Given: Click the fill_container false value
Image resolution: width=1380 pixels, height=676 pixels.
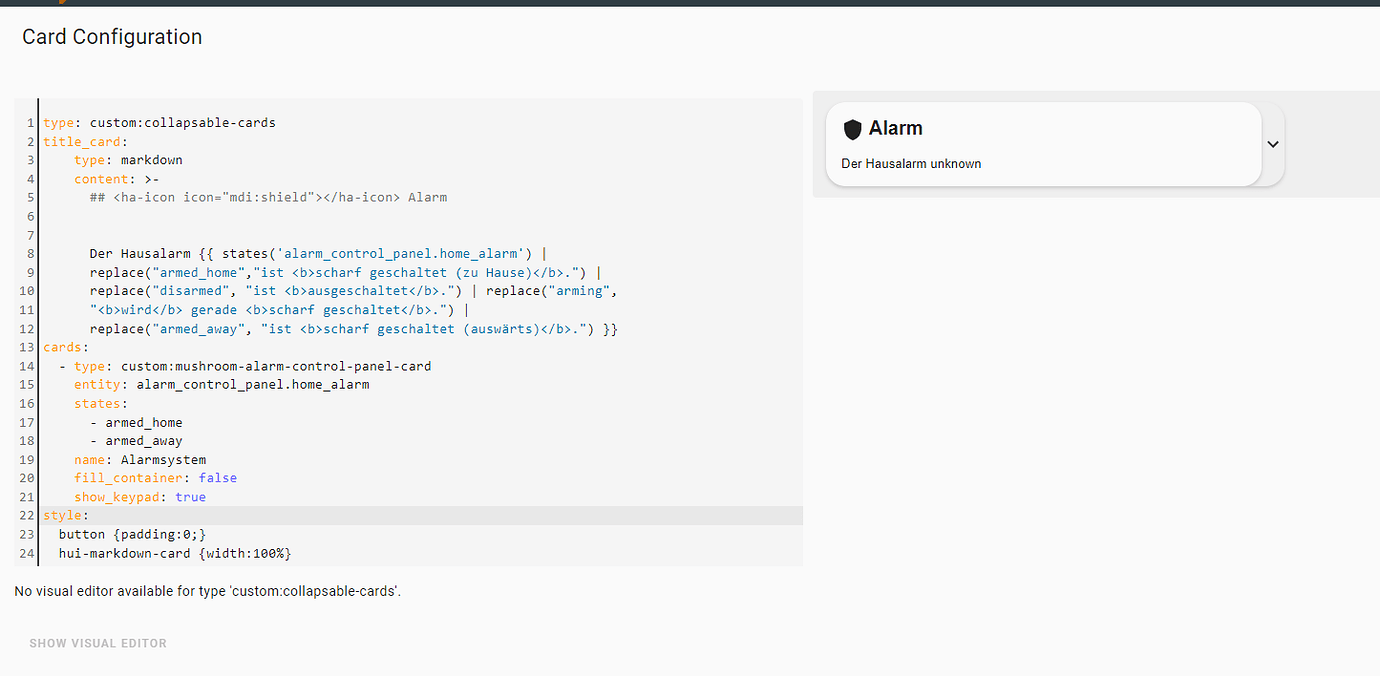Looking at the screenshot, I should pos(218,478).
